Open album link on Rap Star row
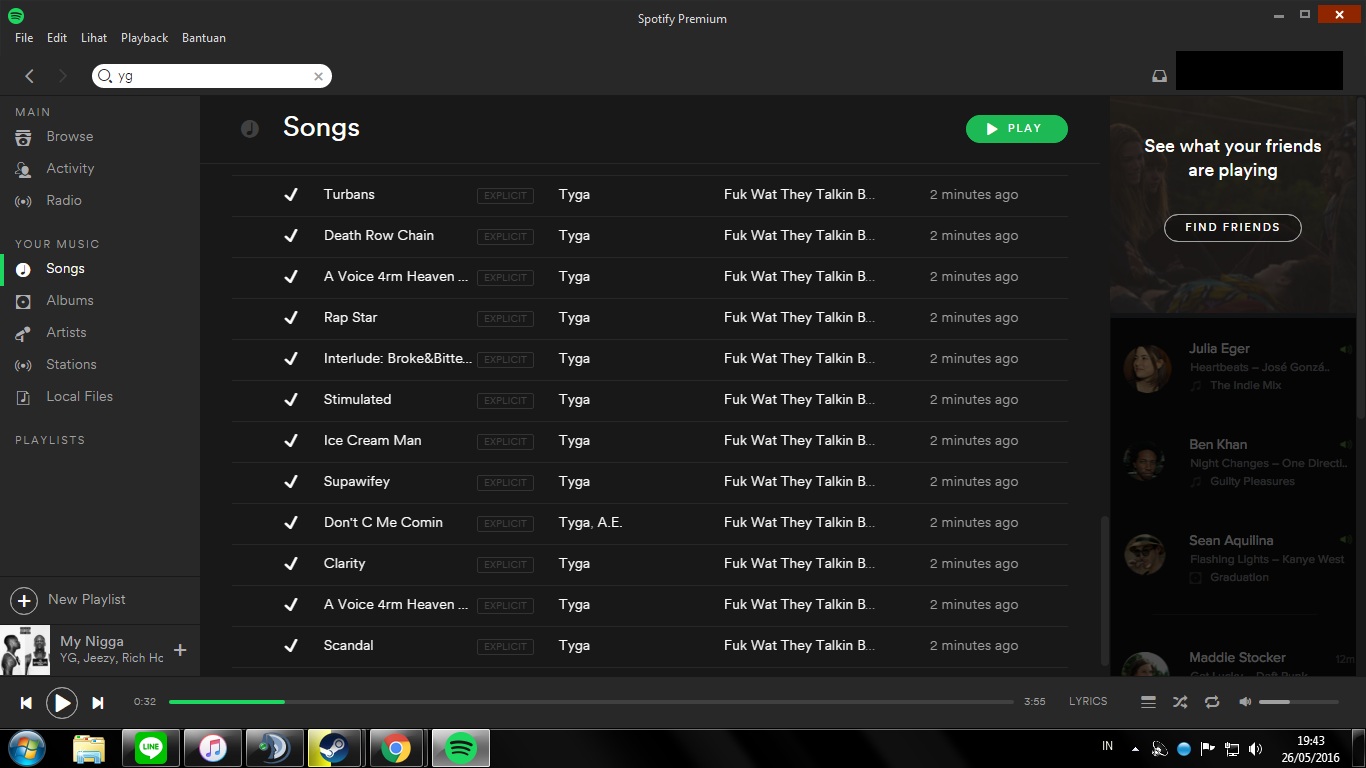The width and height of the screenshot is (1366, 768). tap(799, 318)
